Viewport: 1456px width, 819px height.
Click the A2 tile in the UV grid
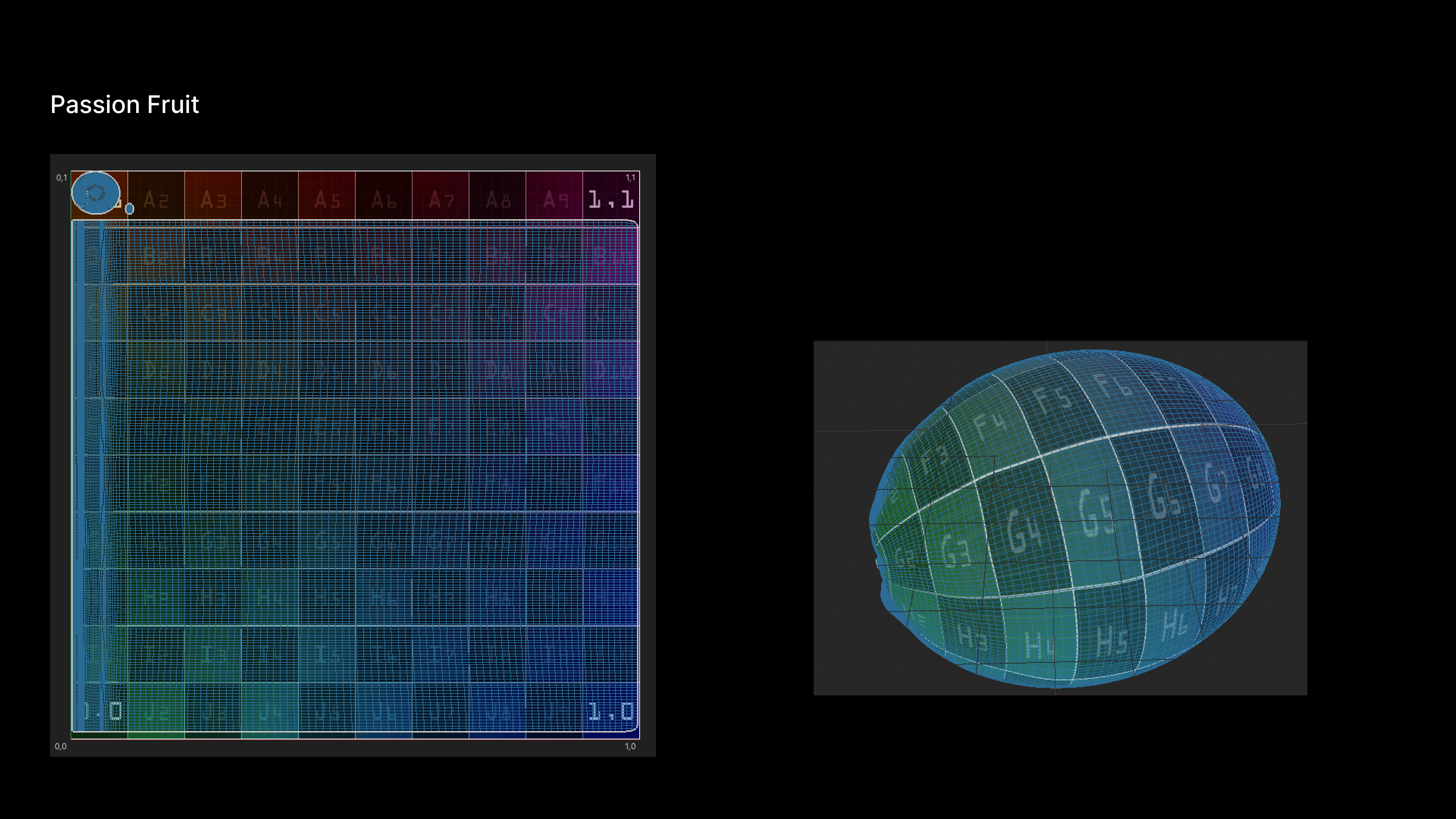pyautogui.click(x=156, y=199)
